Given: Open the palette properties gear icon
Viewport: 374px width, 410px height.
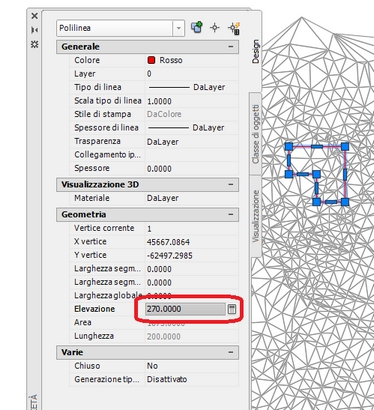Looking at the screenshot, I should [34, 44].
